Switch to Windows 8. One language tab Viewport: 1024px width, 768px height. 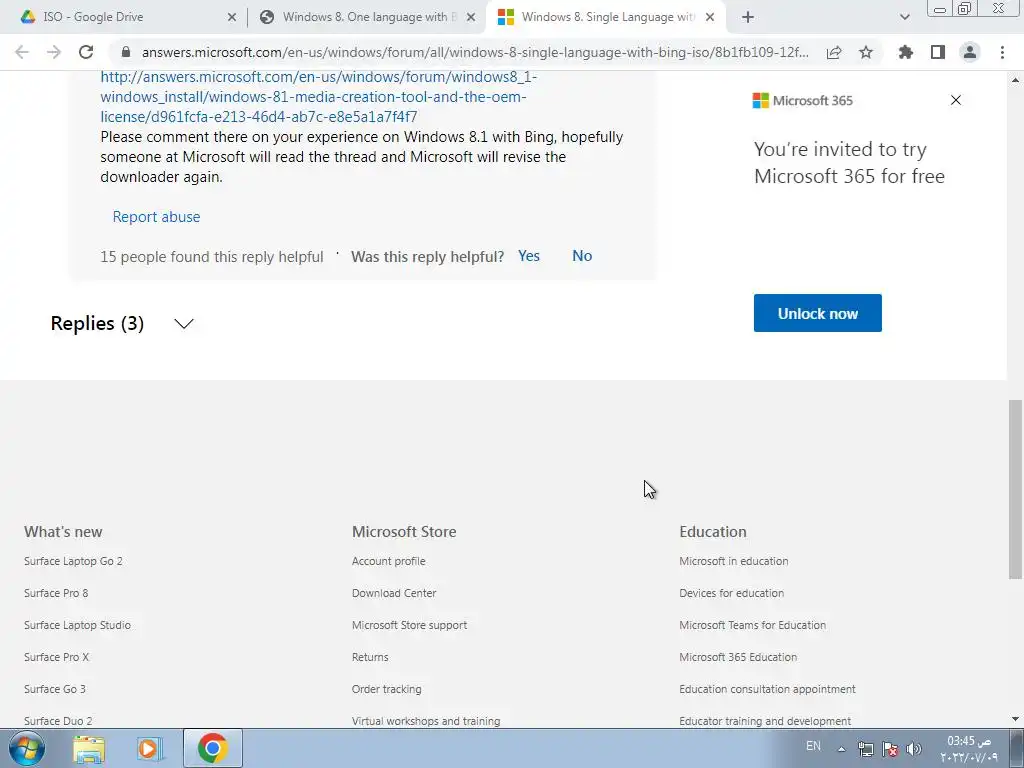pos(366,17)
